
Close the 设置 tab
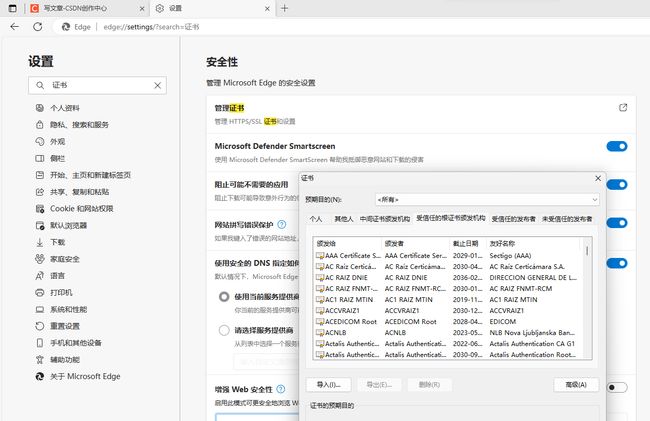pos(267,8)
